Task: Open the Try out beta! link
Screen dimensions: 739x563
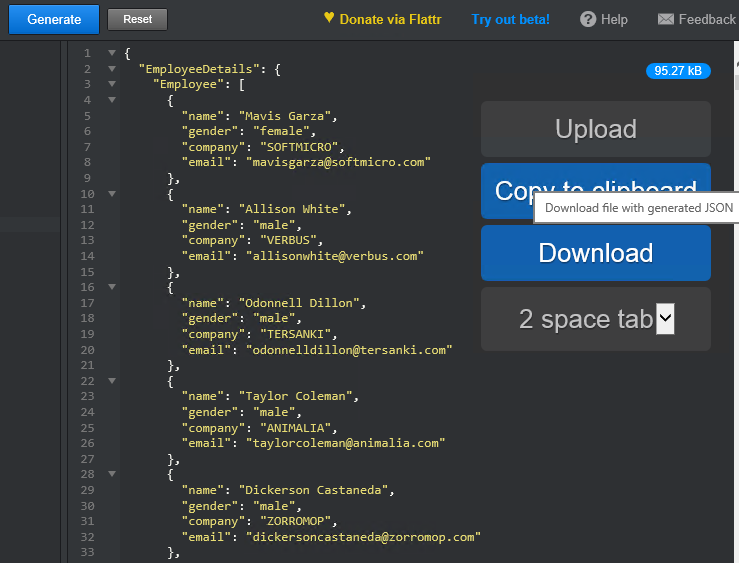Action: (510, 19)
